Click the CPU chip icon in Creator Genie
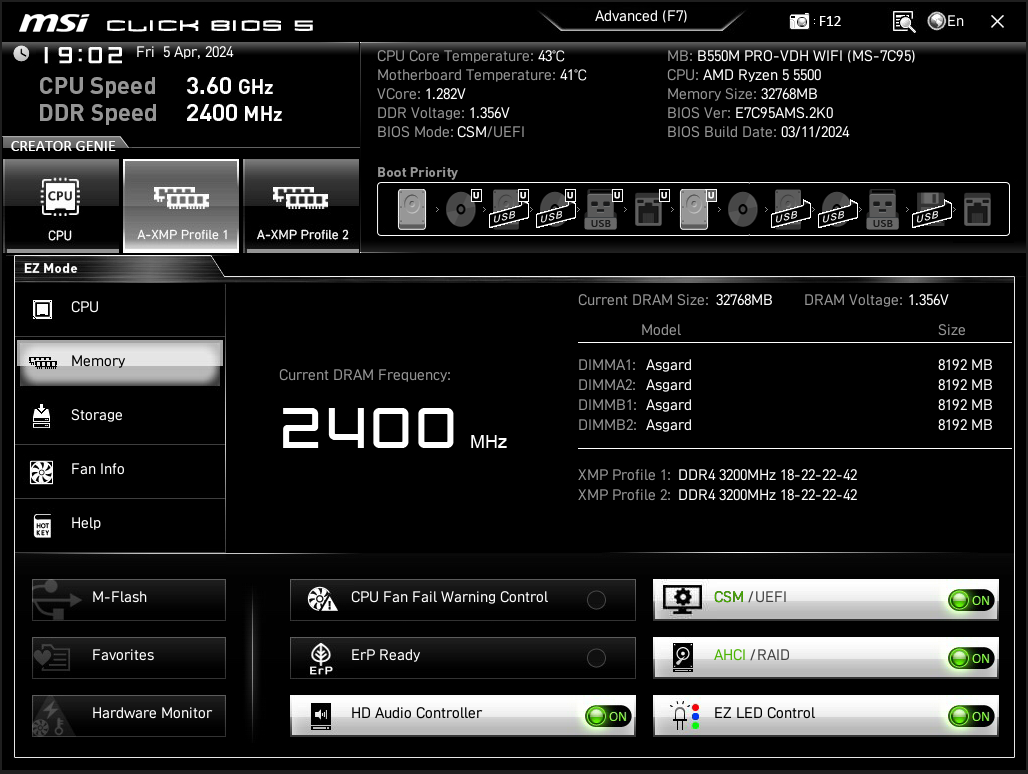This screenshot has width=1028, height=774. tap(60, 197)
